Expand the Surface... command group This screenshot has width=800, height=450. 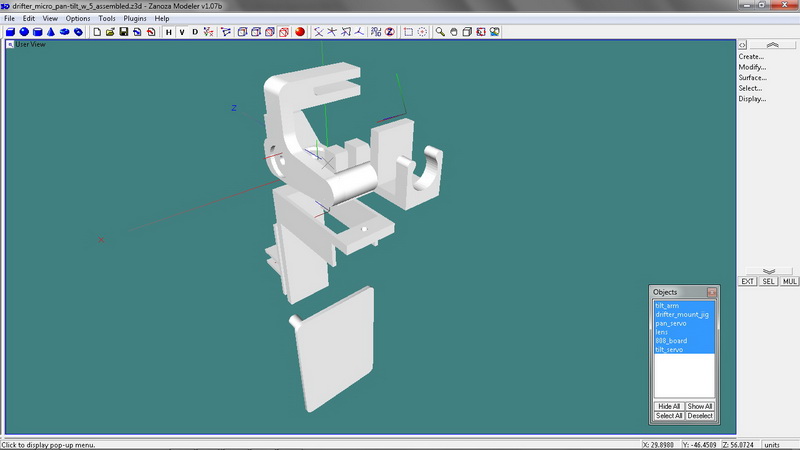pyautogui.click(x=753, y=78)
